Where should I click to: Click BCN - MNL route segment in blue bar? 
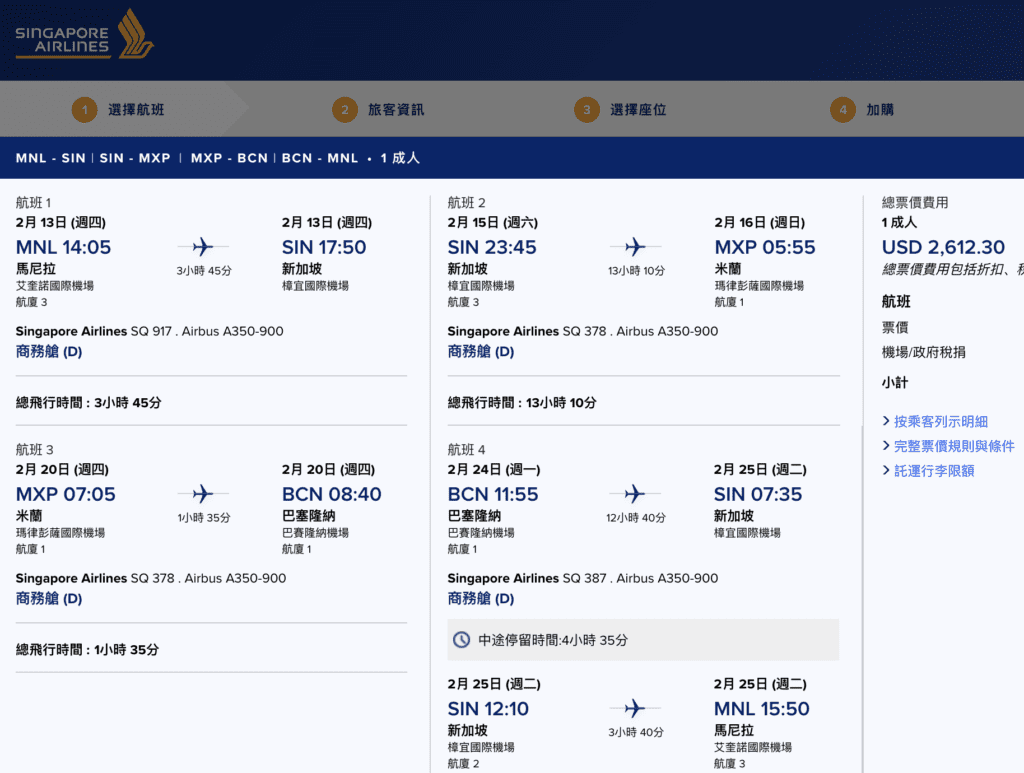click(x=320, y=158)
